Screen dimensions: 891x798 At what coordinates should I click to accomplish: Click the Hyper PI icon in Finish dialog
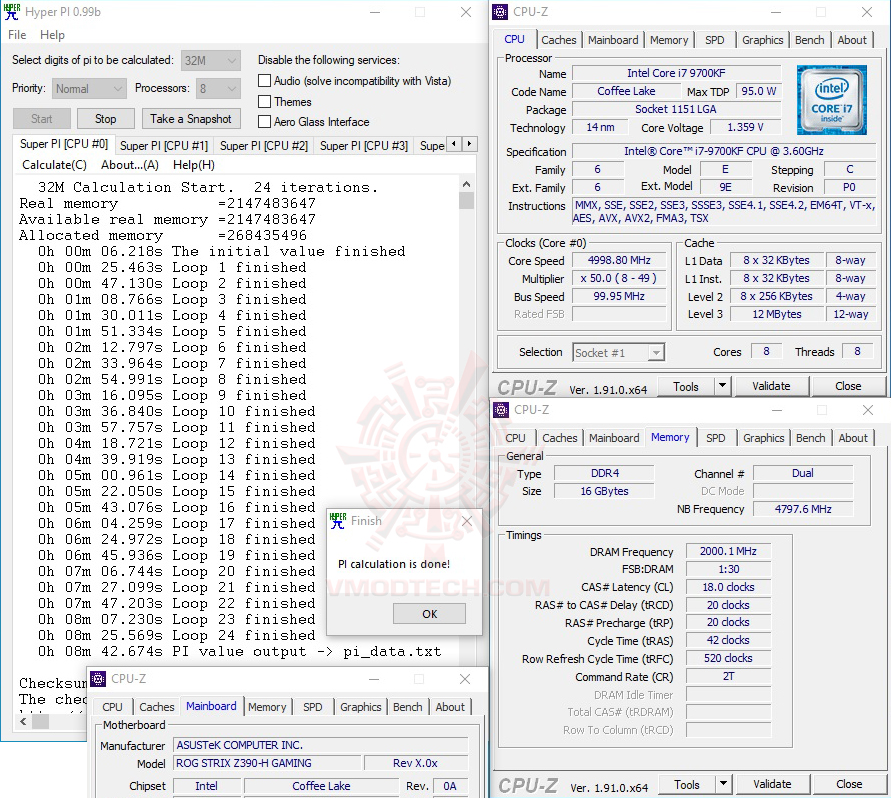(x=338, y=521)
